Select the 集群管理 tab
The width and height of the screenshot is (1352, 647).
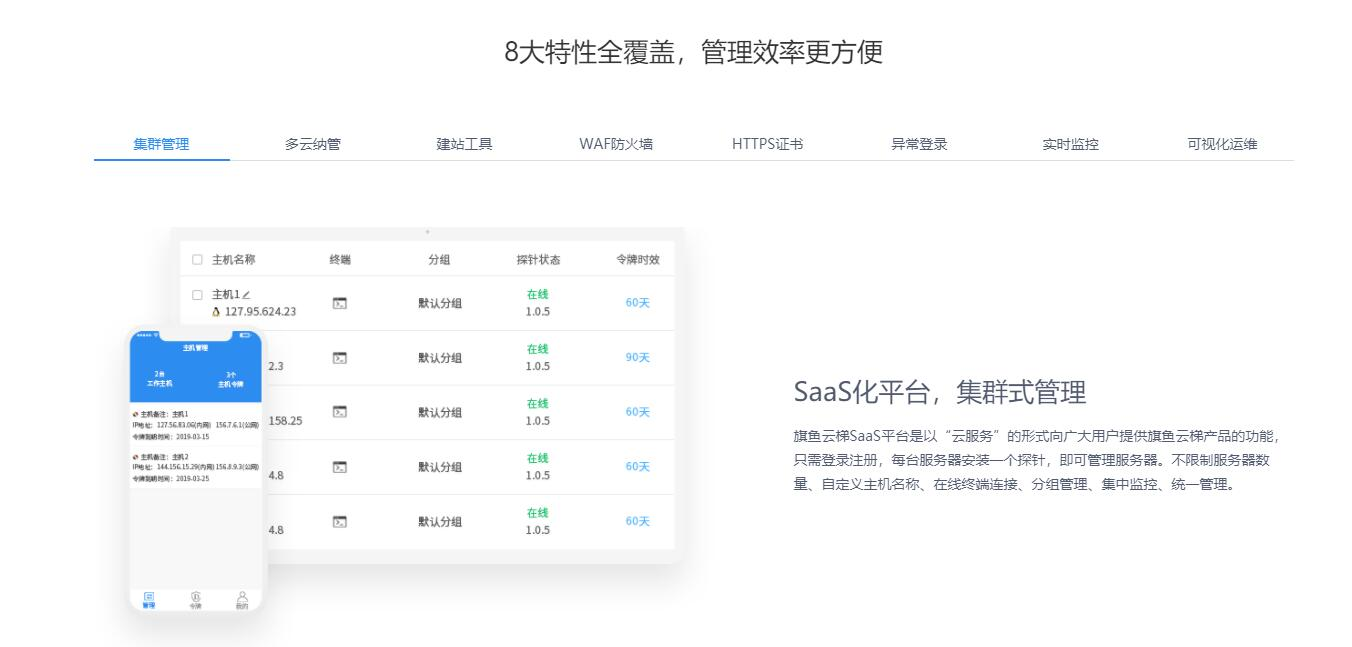coord(162,144)
